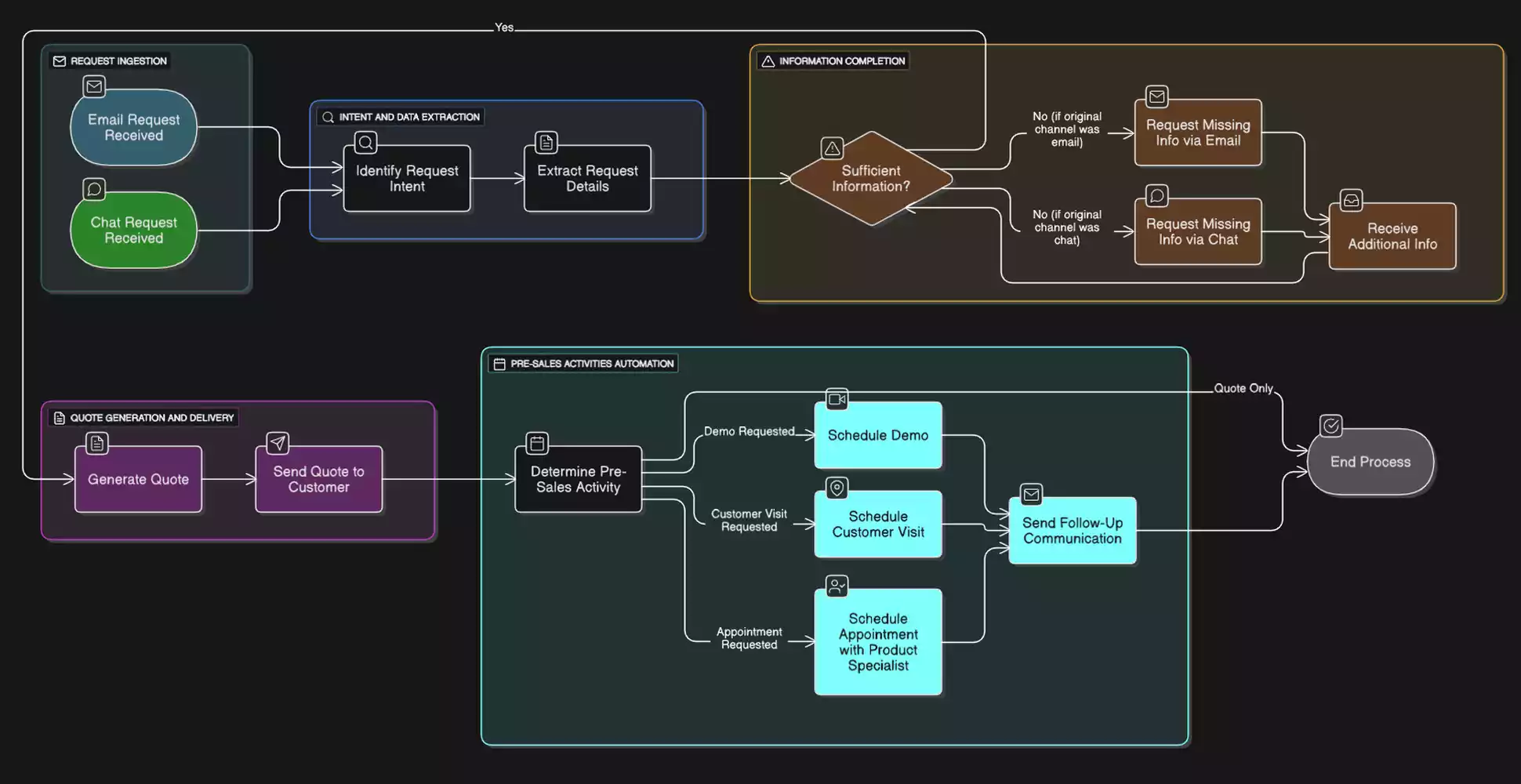Click the calendar icon on Determine Pre-Sales Activity

tap(537, 444)
